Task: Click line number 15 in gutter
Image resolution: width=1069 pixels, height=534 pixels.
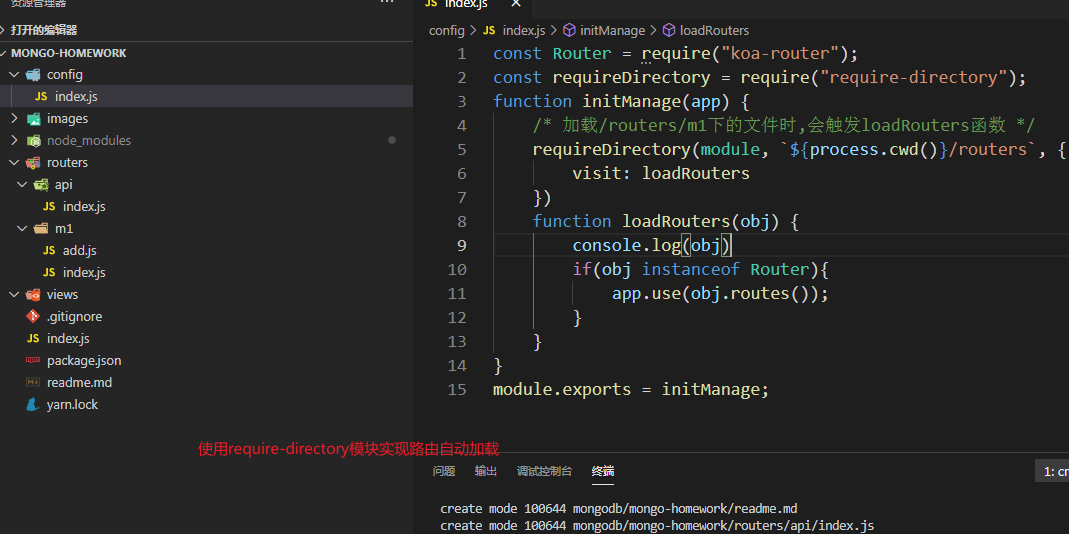Action: 457,389
